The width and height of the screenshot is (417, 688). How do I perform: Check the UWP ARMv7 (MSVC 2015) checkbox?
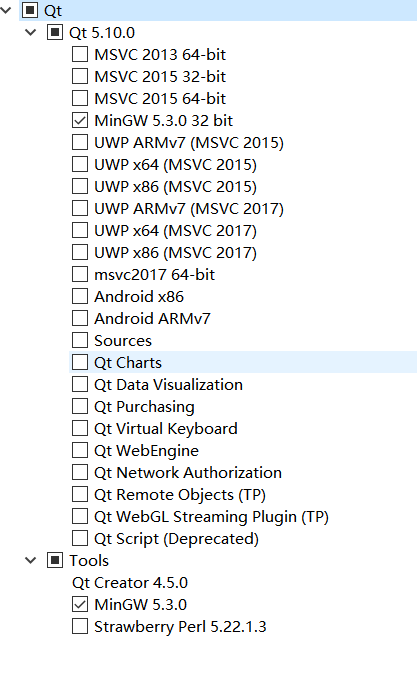pos(79,142)
